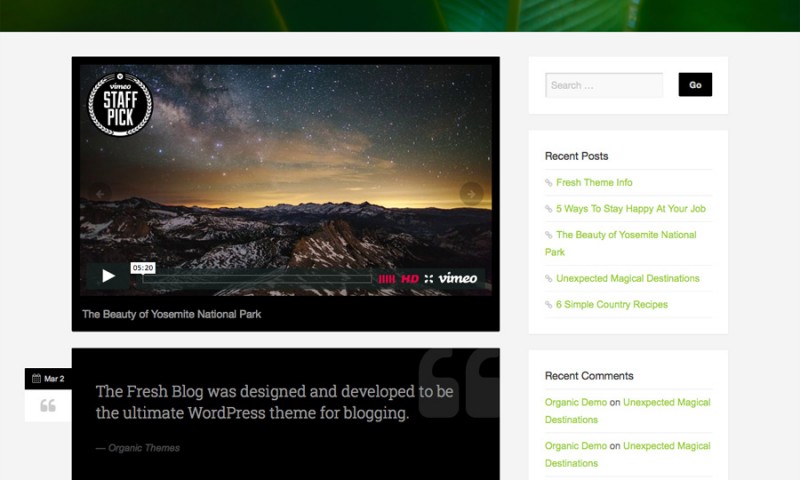The width and height of the screenshot is (800, 480).
Task: Click the Organic Themes quote attribution
Action: pyautogui.click(x=138, y=448)
